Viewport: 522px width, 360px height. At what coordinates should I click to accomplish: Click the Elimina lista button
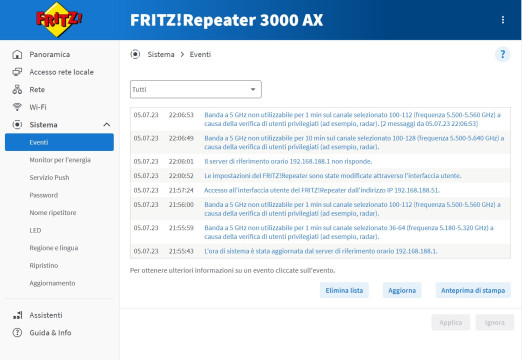point(344,290)
